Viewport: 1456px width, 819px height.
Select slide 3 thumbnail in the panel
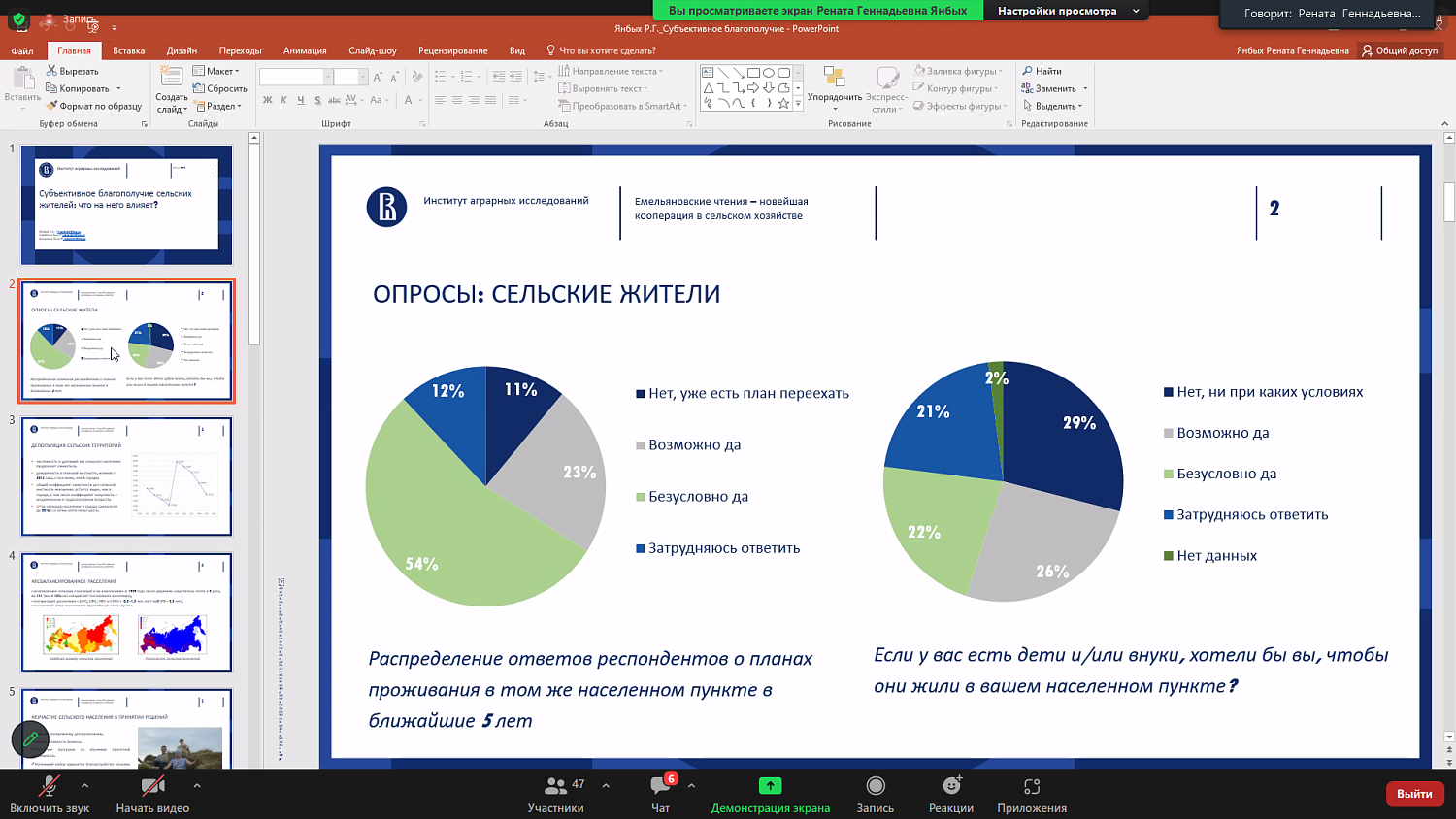(126, 475)
